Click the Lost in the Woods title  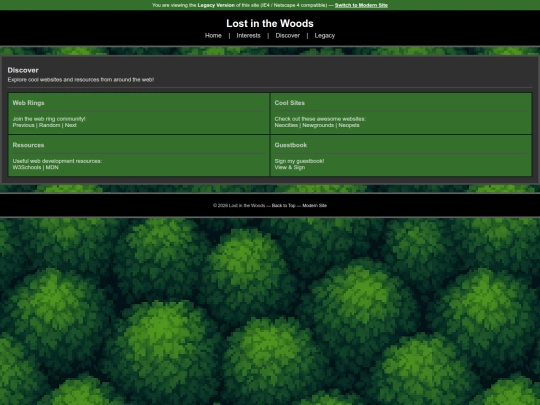click(270, 23)
